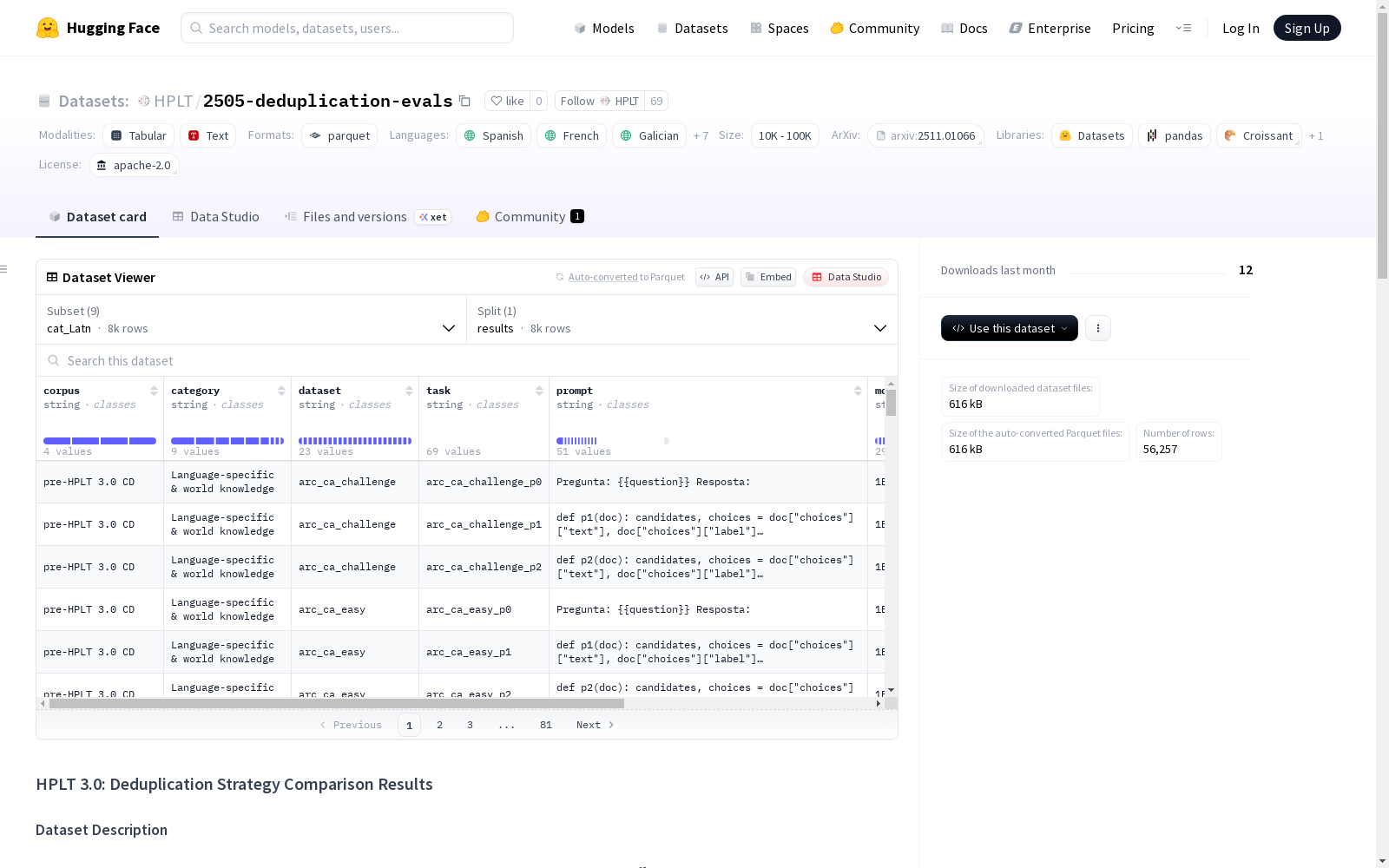The width and height of the screenshot is (1389, 868).
Task: Click the horizontal scrollbar of the viewer table
Action: pos(337,703)
